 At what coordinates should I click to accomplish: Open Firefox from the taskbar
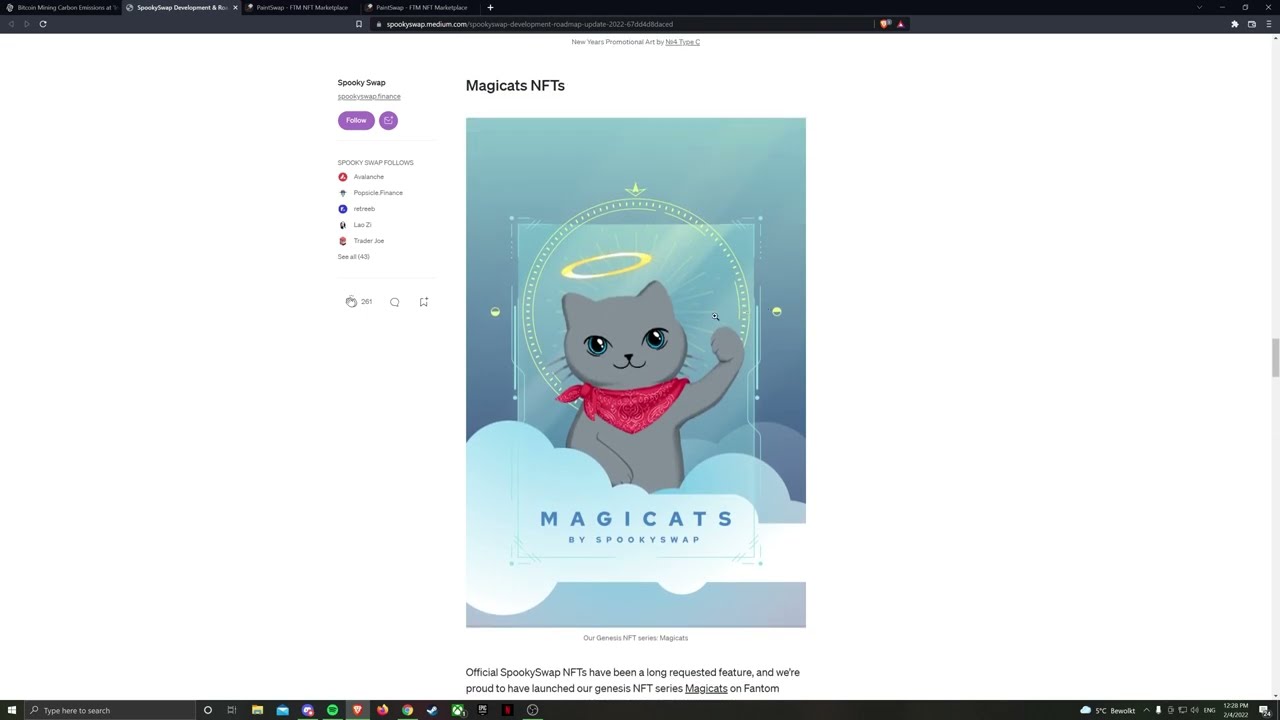[382, 710]
